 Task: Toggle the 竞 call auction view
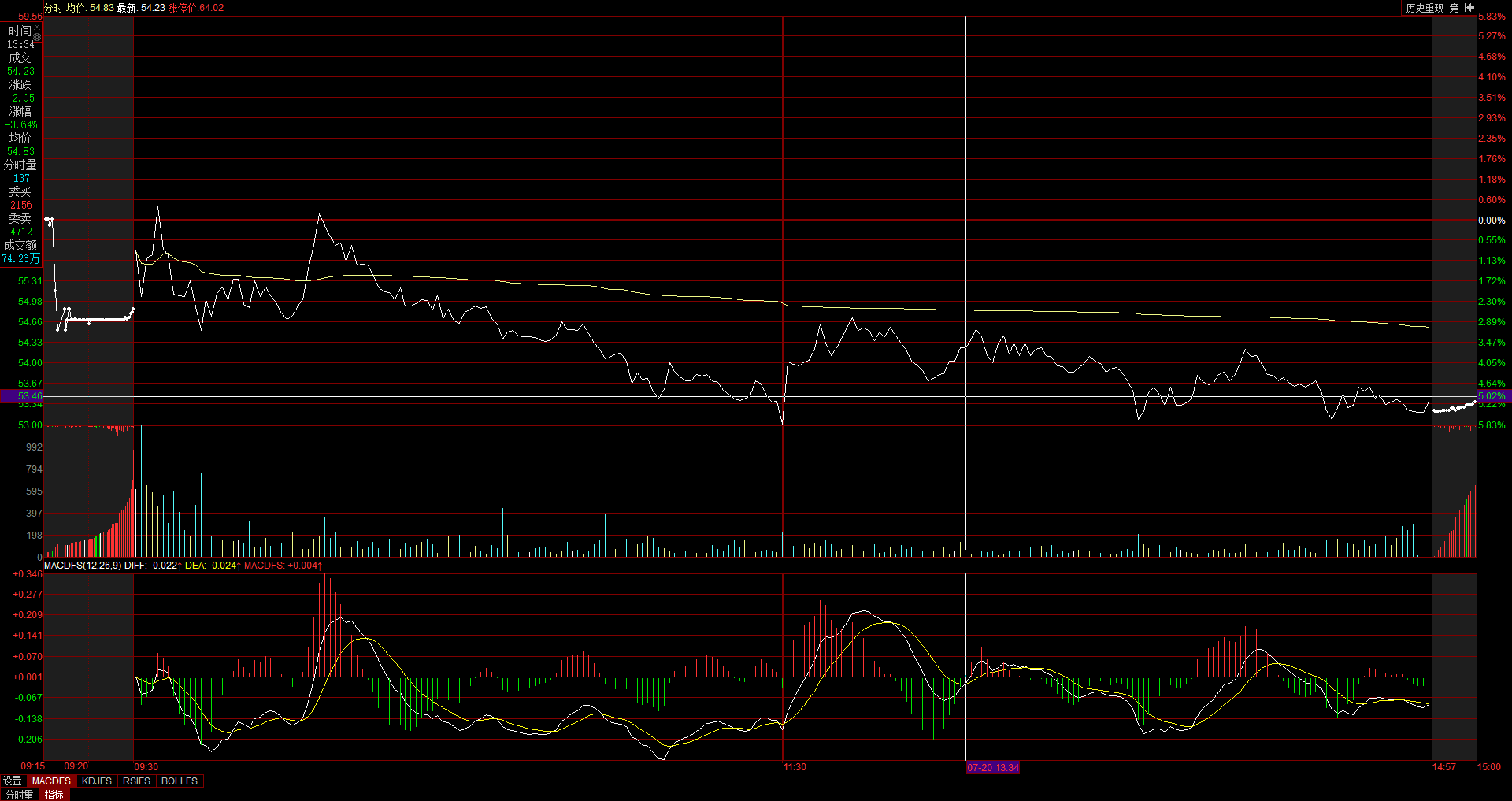[x=1454, y=8]
